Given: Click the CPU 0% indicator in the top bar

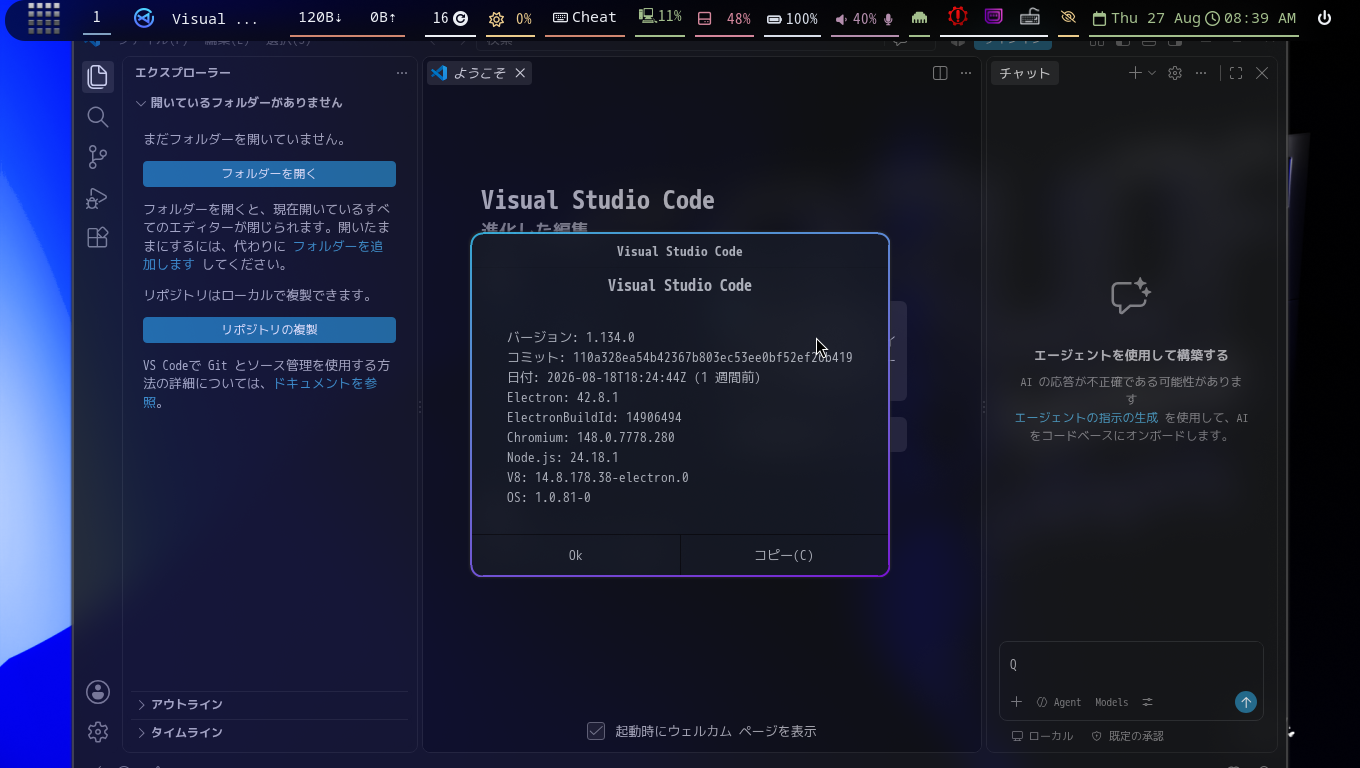Looking at the screenshot, I should [x=510, y=19].
